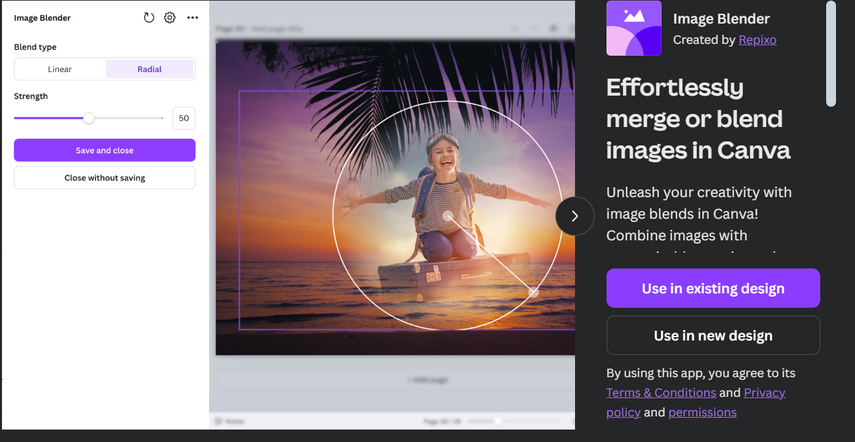Screen dimensions: 855x442
Task: Open the Repixo creator link
Action: click(757, 40)
